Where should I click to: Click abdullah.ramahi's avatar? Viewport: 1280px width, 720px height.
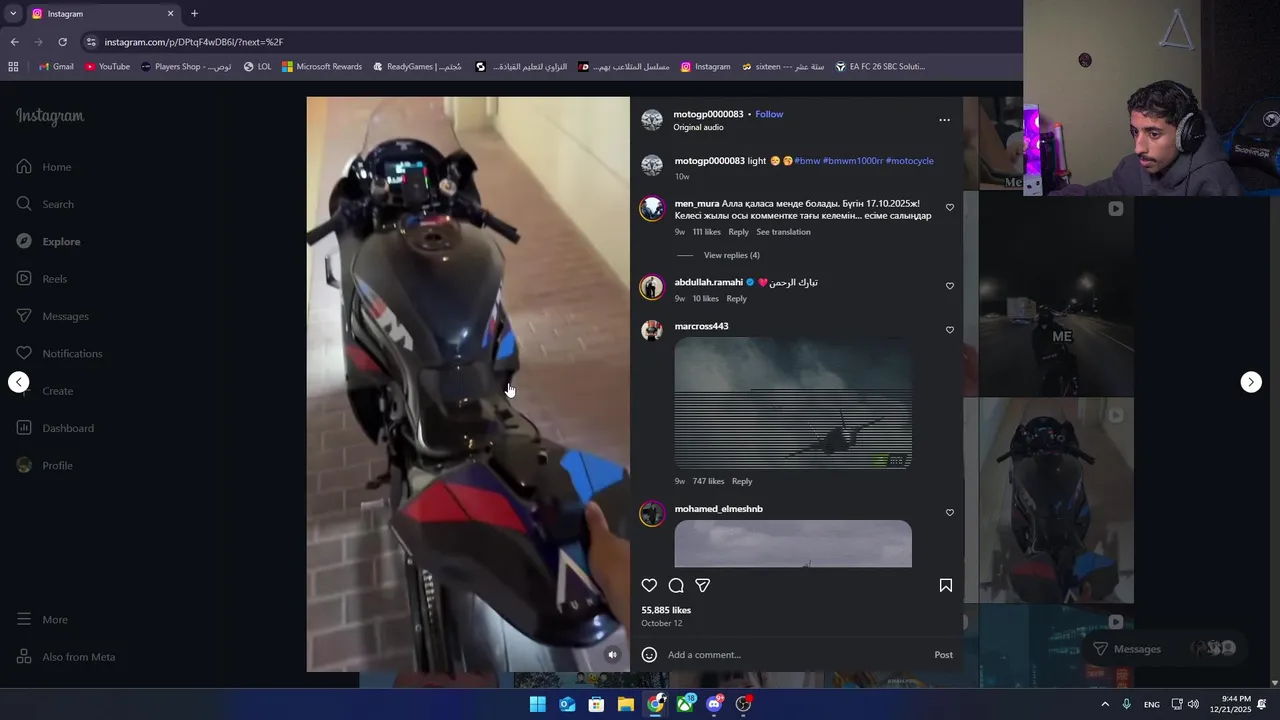coord(652,287)
